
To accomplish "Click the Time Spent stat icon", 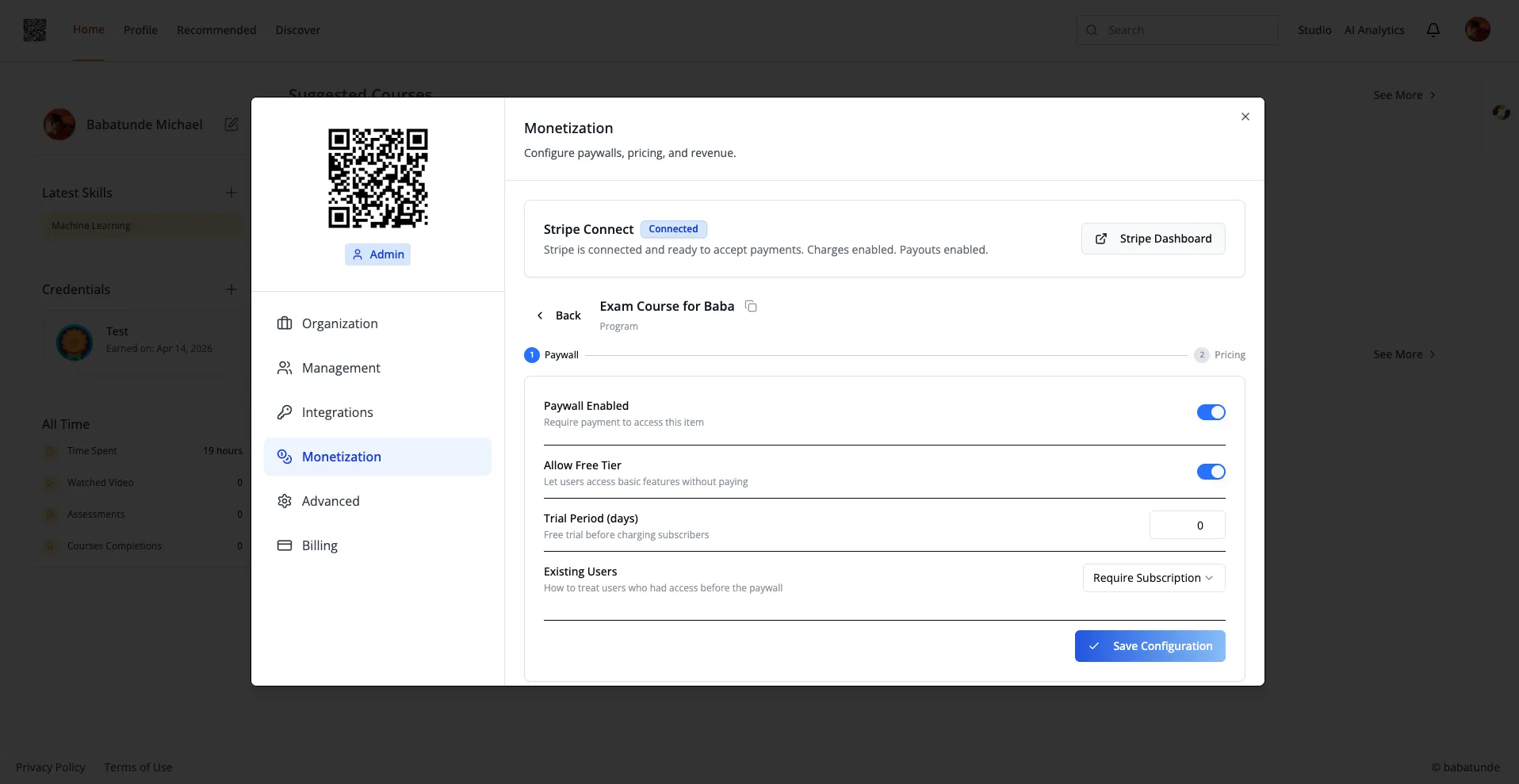I will click(50, 451).
